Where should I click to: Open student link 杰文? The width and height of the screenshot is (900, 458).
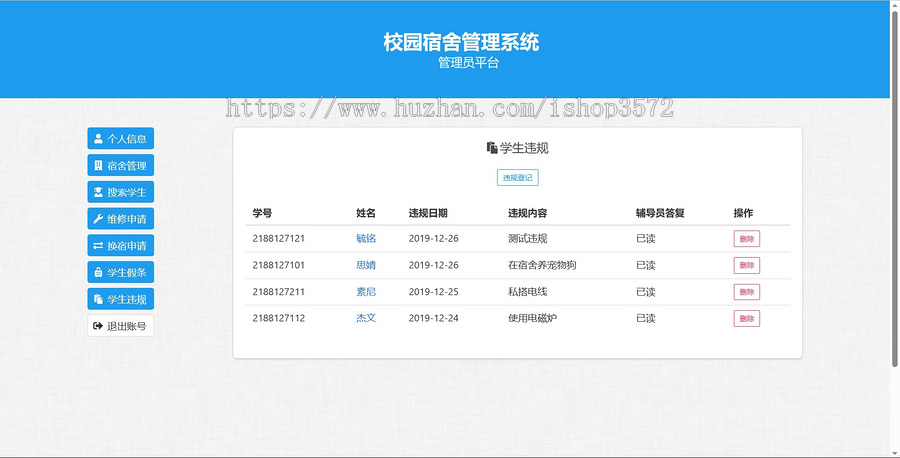[366, 318]
